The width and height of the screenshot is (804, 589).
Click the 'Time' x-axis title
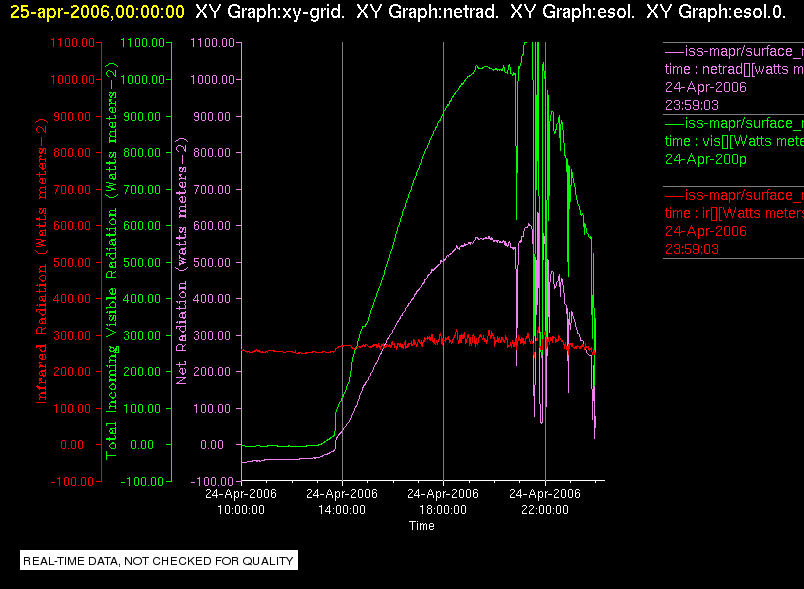(421, 525)
